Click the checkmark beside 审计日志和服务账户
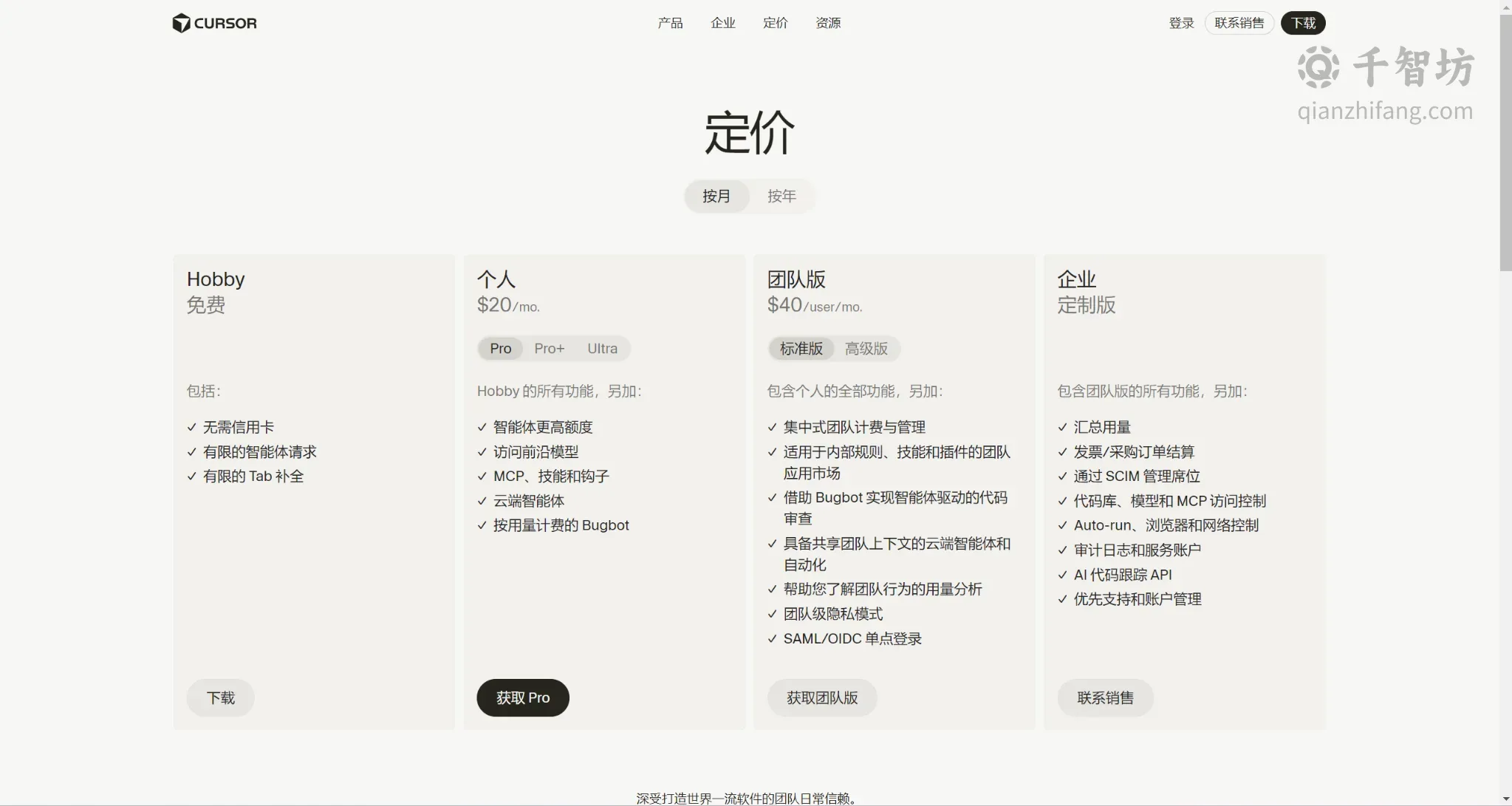 coord(1062,550)
